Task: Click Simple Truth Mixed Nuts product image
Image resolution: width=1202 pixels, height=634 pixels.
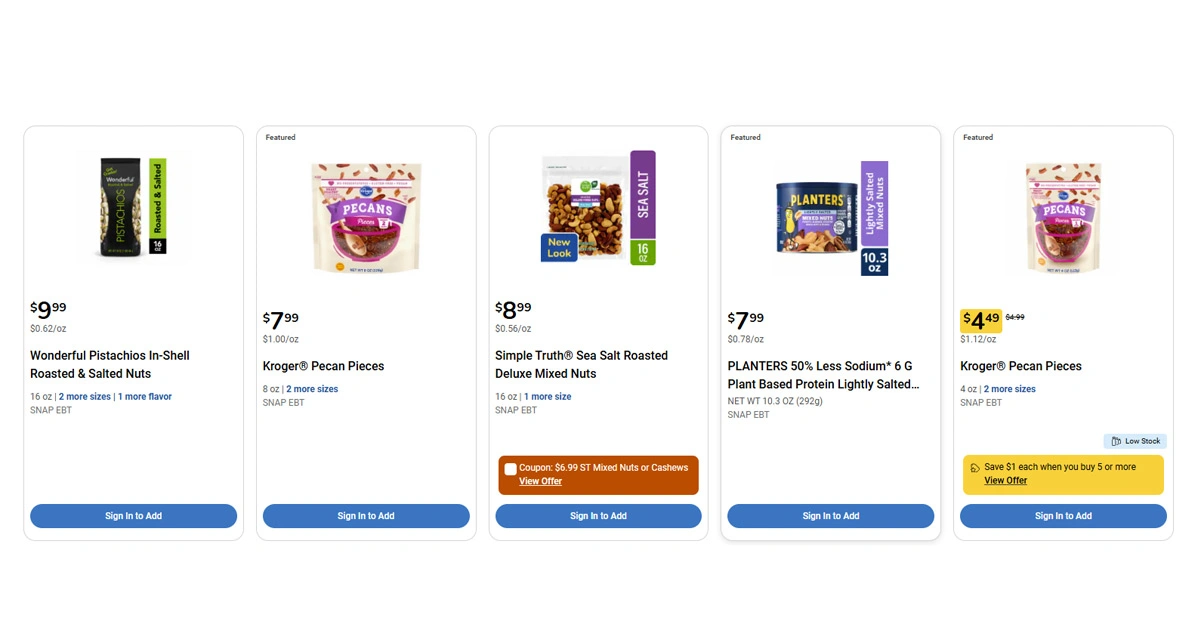Action: (598, 207)
